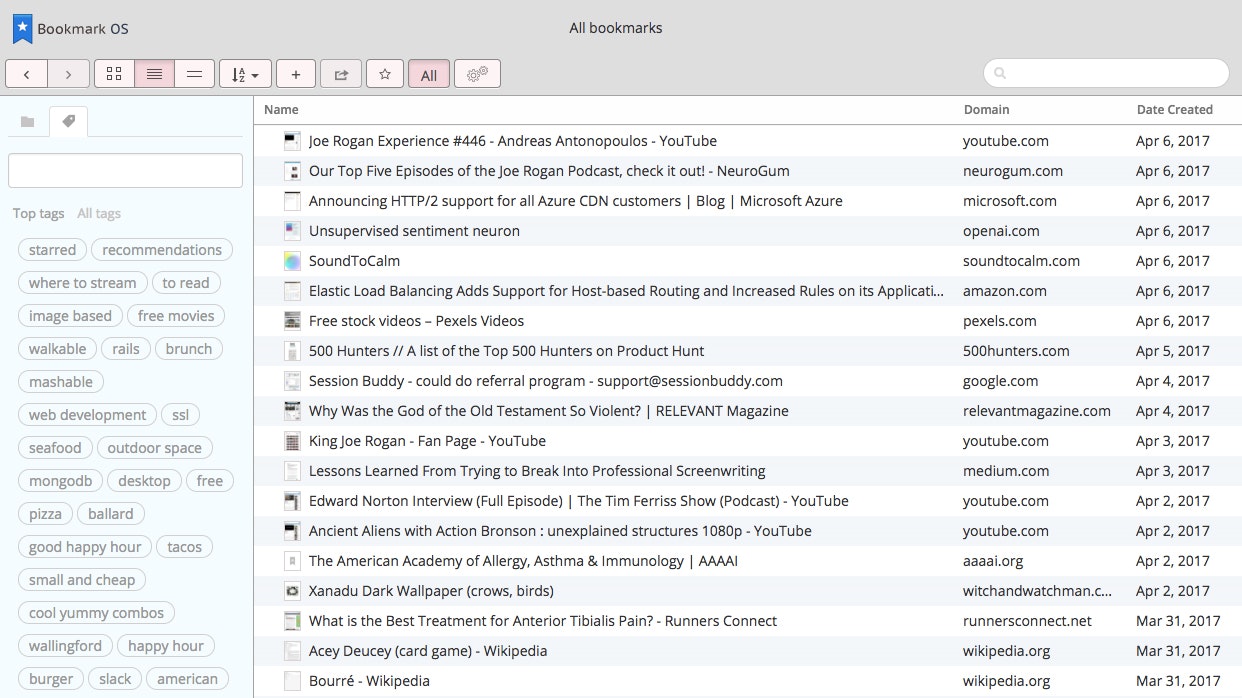Viewport: 1242px width, 698px height.
Task: Toggle the All bookmarks filter button
Action: point(429,74)
